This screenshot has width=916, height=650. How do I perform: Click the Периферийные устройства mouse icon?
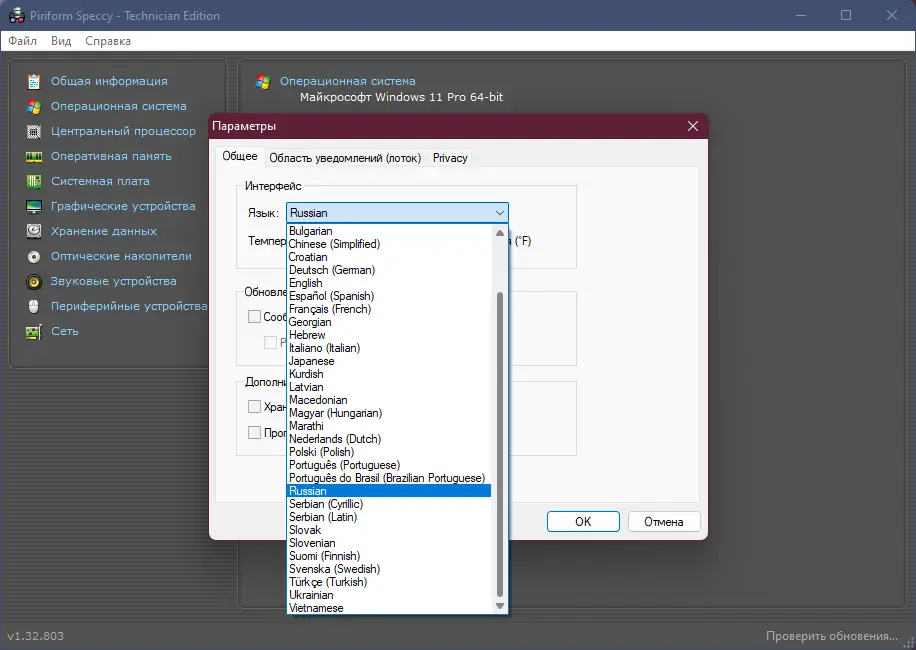[34, 307]
